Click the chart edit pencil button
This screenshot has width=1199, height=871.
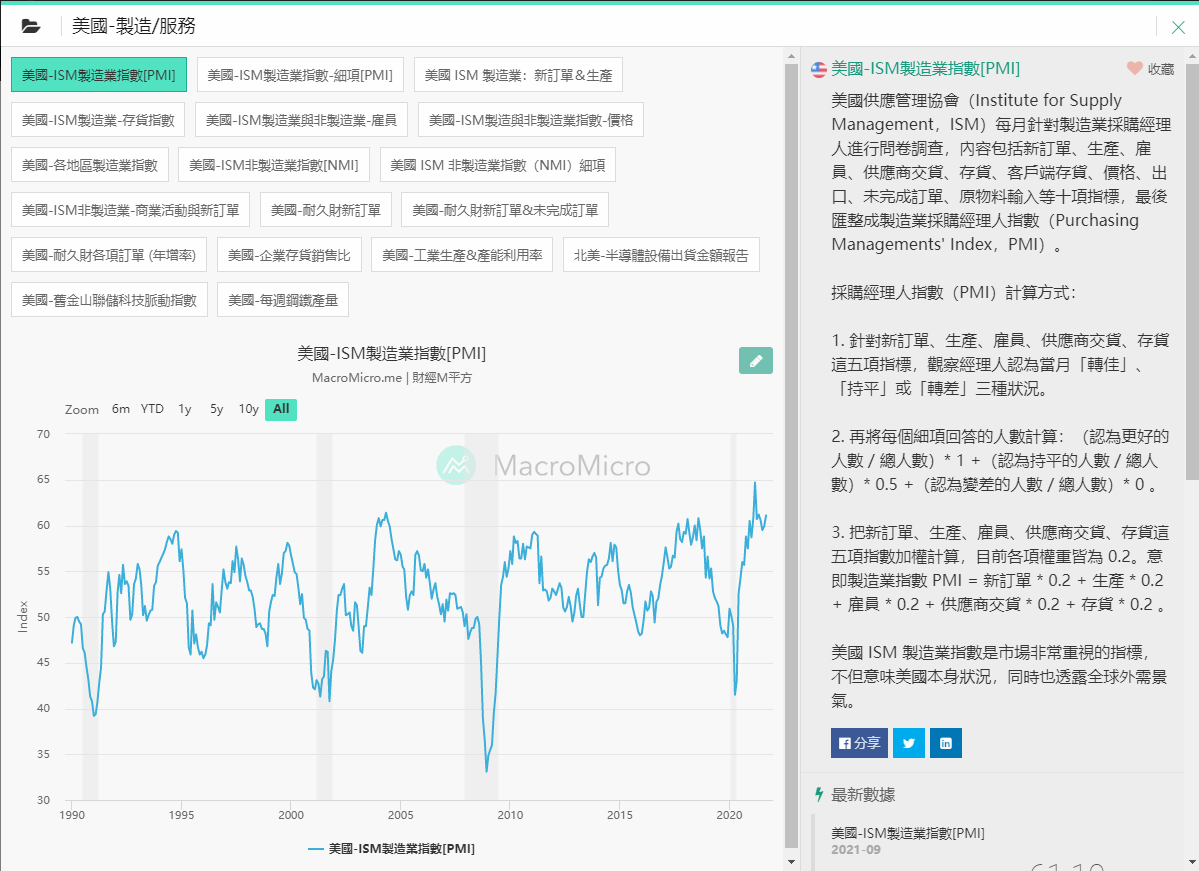(x=755, y=361)
